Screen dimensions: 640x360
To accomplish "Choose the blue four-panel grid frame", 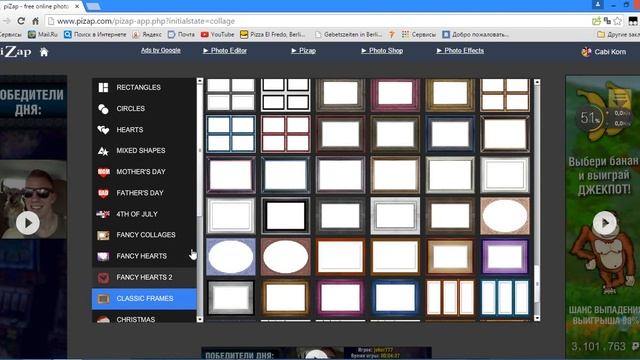I will [231, 134].
